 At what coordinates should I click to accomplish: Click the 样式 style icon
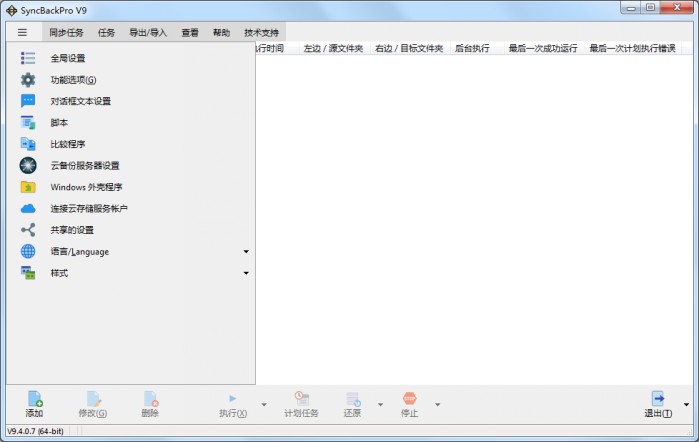click(x=28, y=273)
